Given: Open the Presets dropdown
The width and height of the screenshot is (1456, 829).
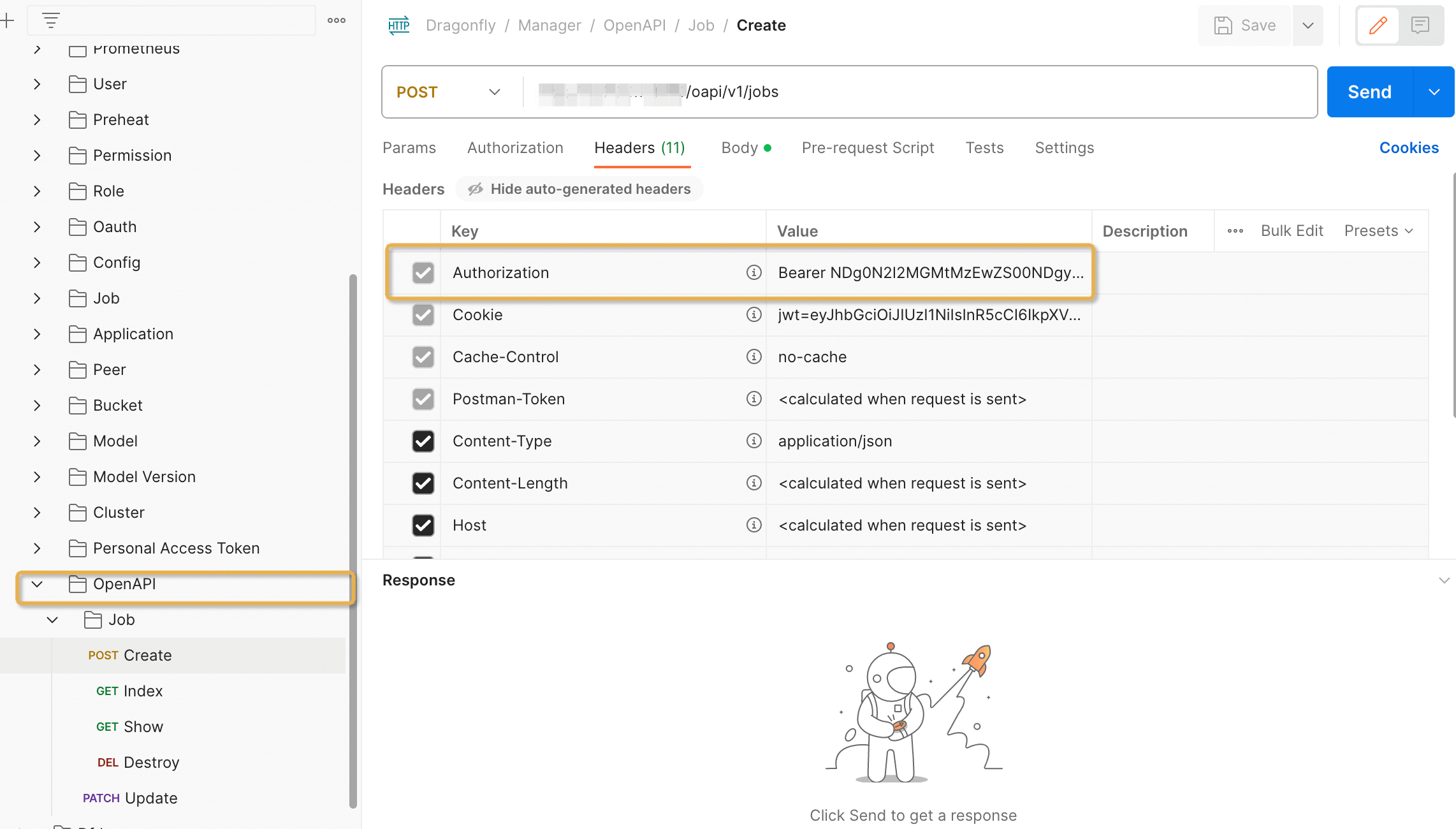Looking at the screenshot, I should [x=1379, y=231].
